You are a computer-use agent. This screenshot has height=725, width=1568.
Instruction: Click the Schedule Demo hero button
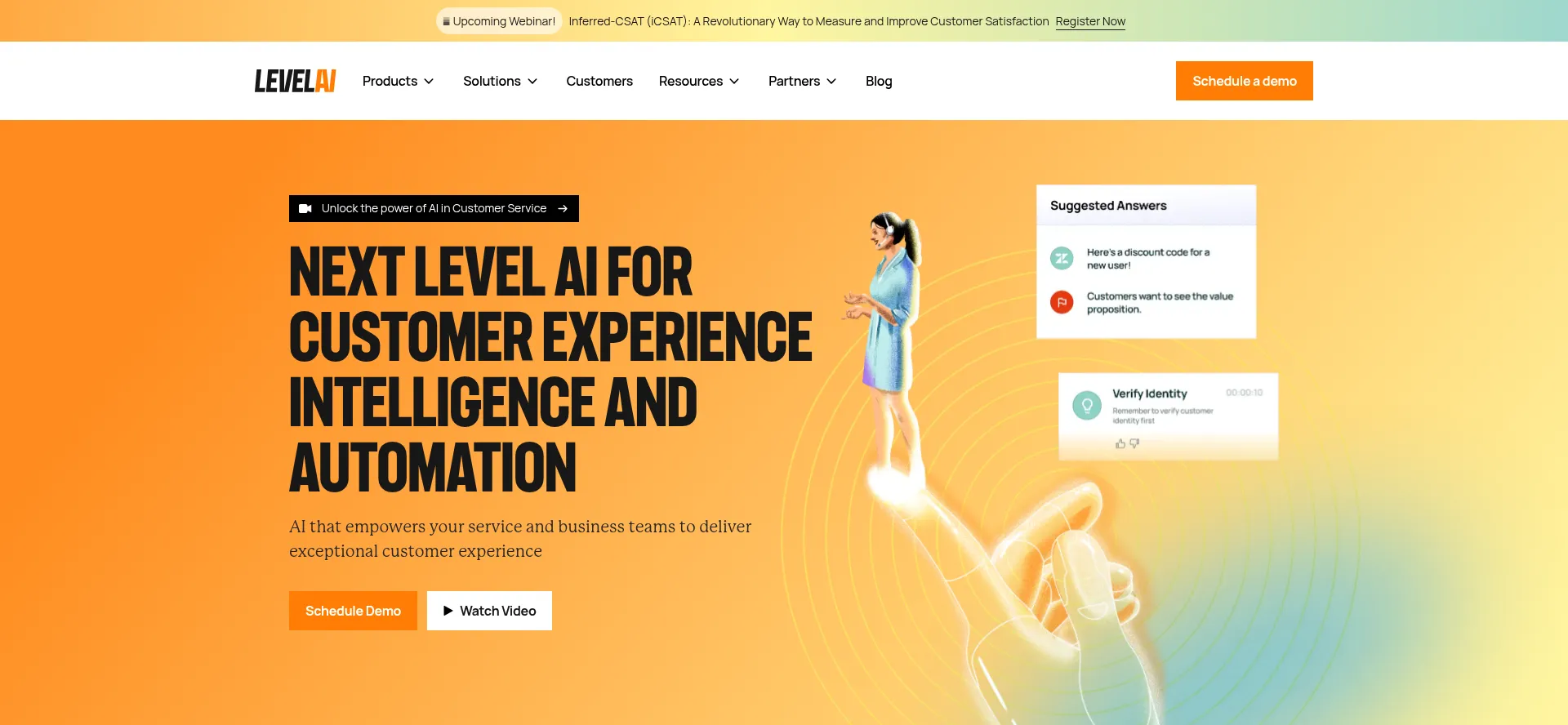tap(353, 611)
